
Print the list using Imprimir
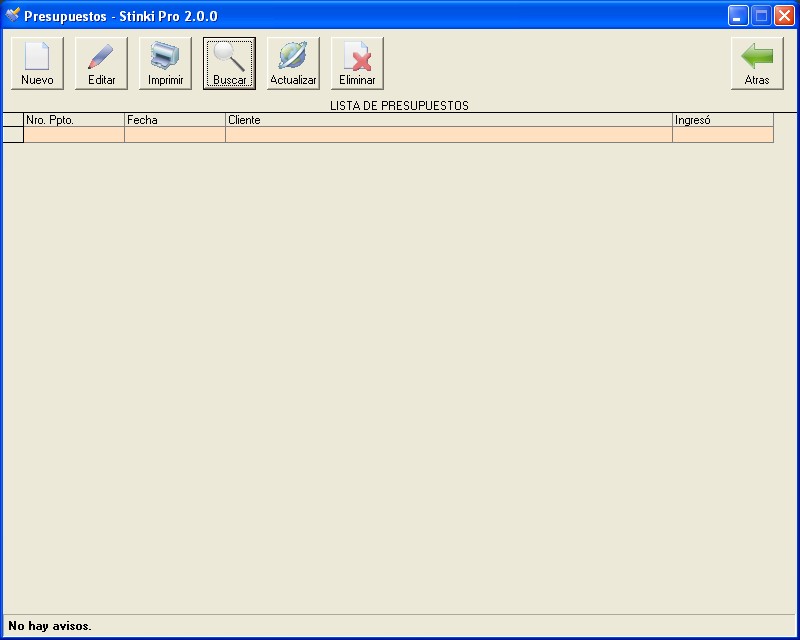click(165, 63)
